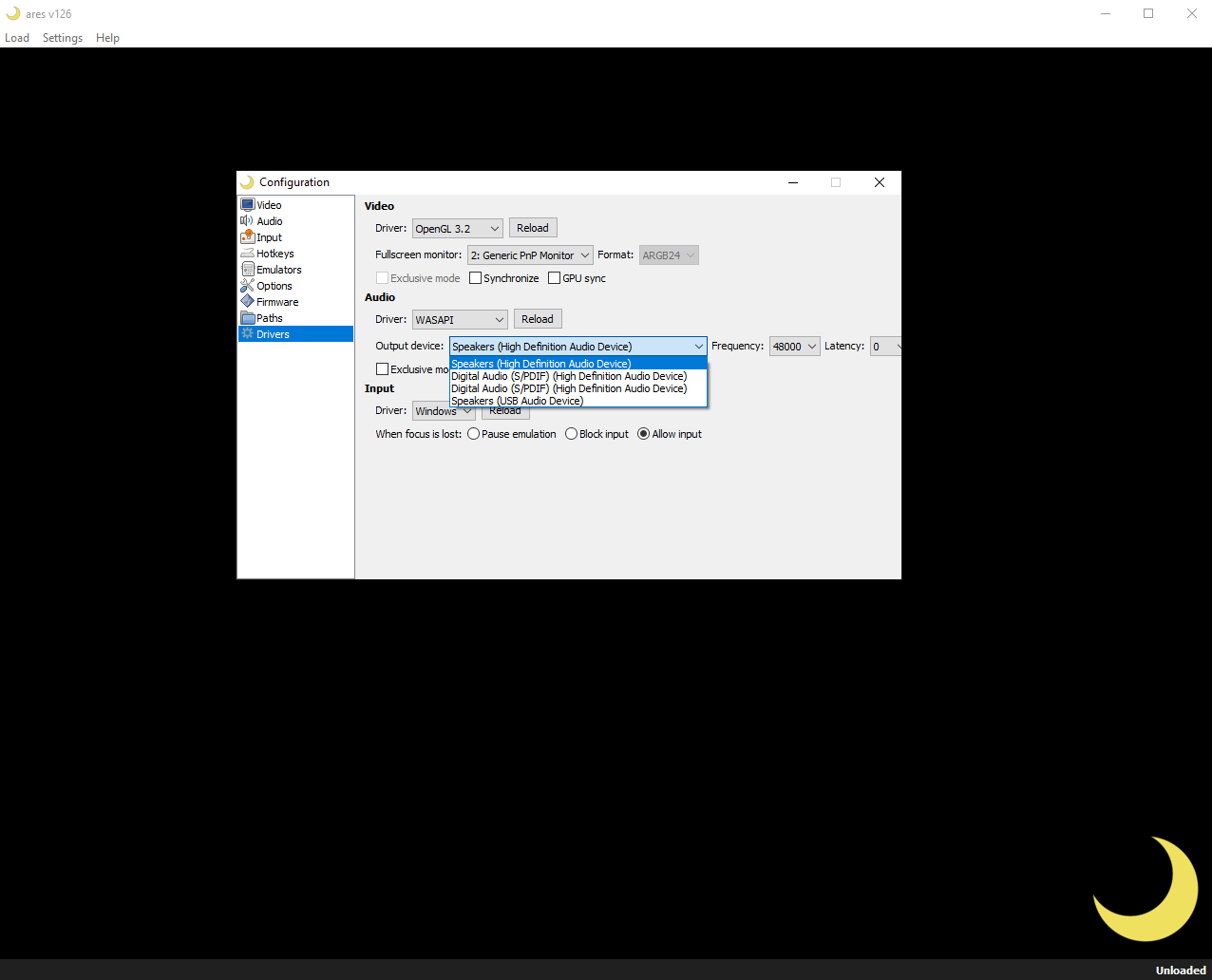Select the Hotkeys entry label
The width and height of the screenshot is (1212, 980).
coord(275,254)
